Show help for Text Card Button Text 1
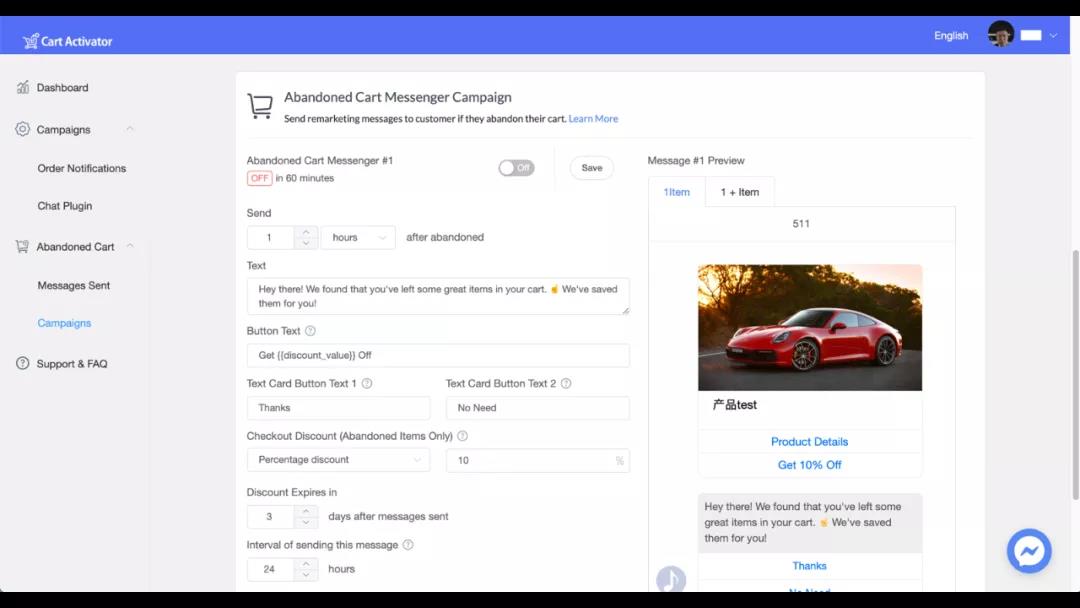The width and height of the screenshot is (1080, 608). 366,384
